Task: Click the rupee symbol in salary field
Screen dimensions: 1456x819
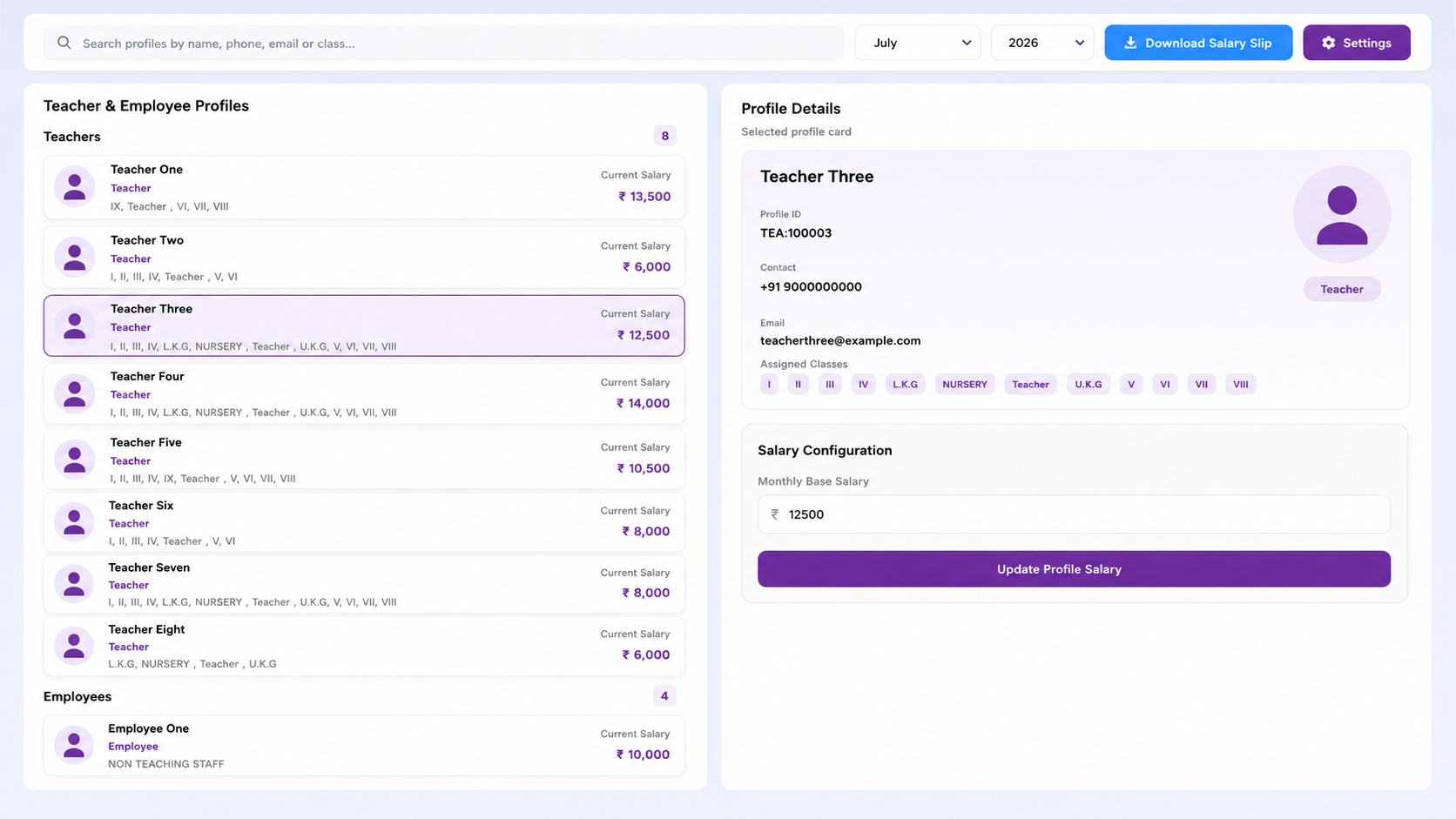Action: (x=774, y=514)
